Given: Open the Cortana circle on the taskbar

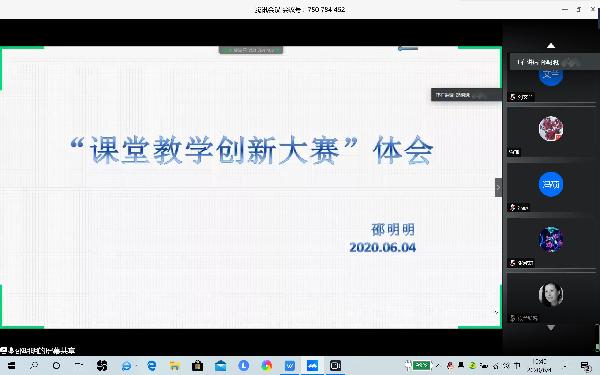Looking at the screenshot, I should point(56,366).
